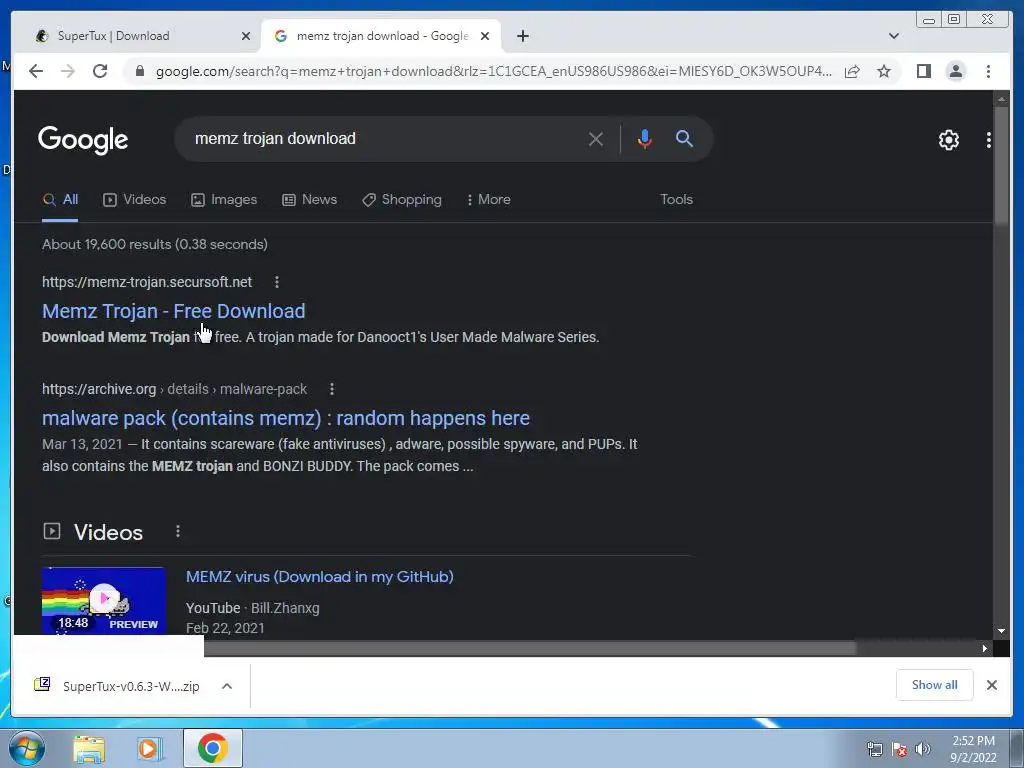This screenshot has width=1024, height=768.
Task: Click the vertical scrollbar down arrow
Action: pos(1001,631)
